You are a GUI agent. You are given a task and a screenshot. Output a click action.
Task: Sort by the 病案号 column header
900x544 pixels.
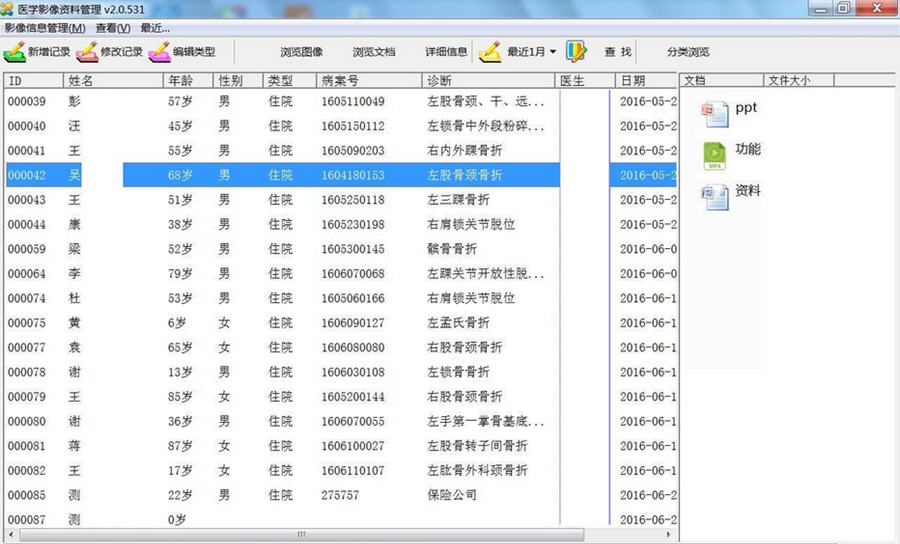coord(370,81)
